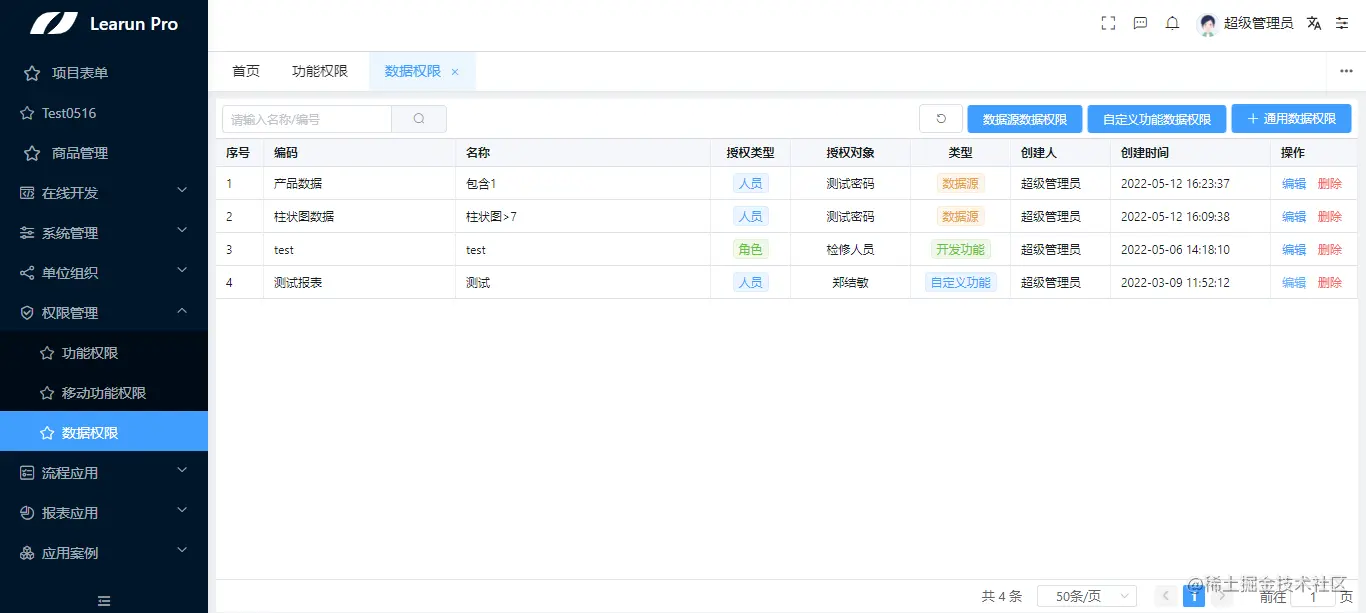Click 在线开发 module icon
Image resolution: width=1366 pixels, height=613 pixels.
tap(27, 193)
